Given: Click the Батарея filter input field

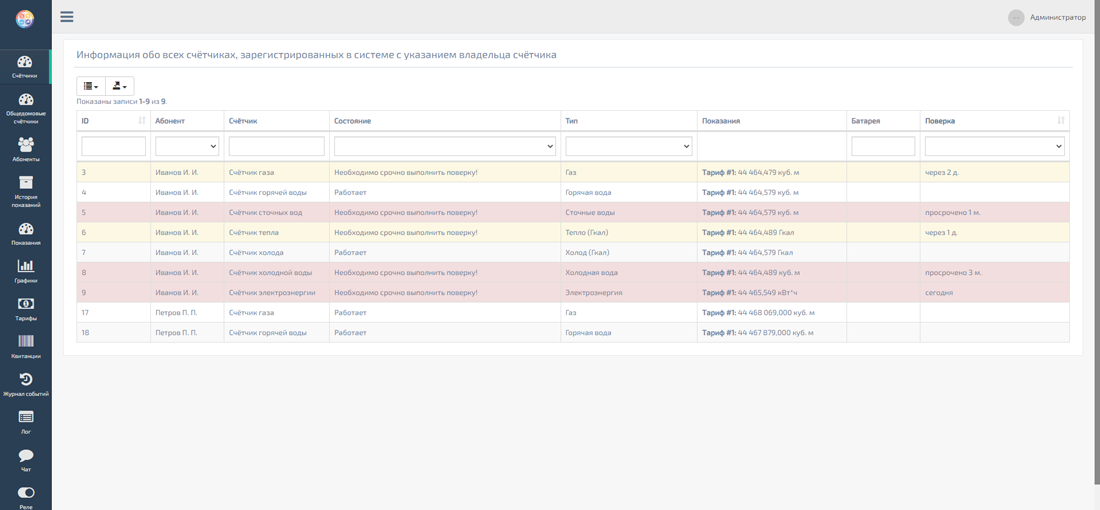Looking at the screenshot, I should (x=883, y=146).
